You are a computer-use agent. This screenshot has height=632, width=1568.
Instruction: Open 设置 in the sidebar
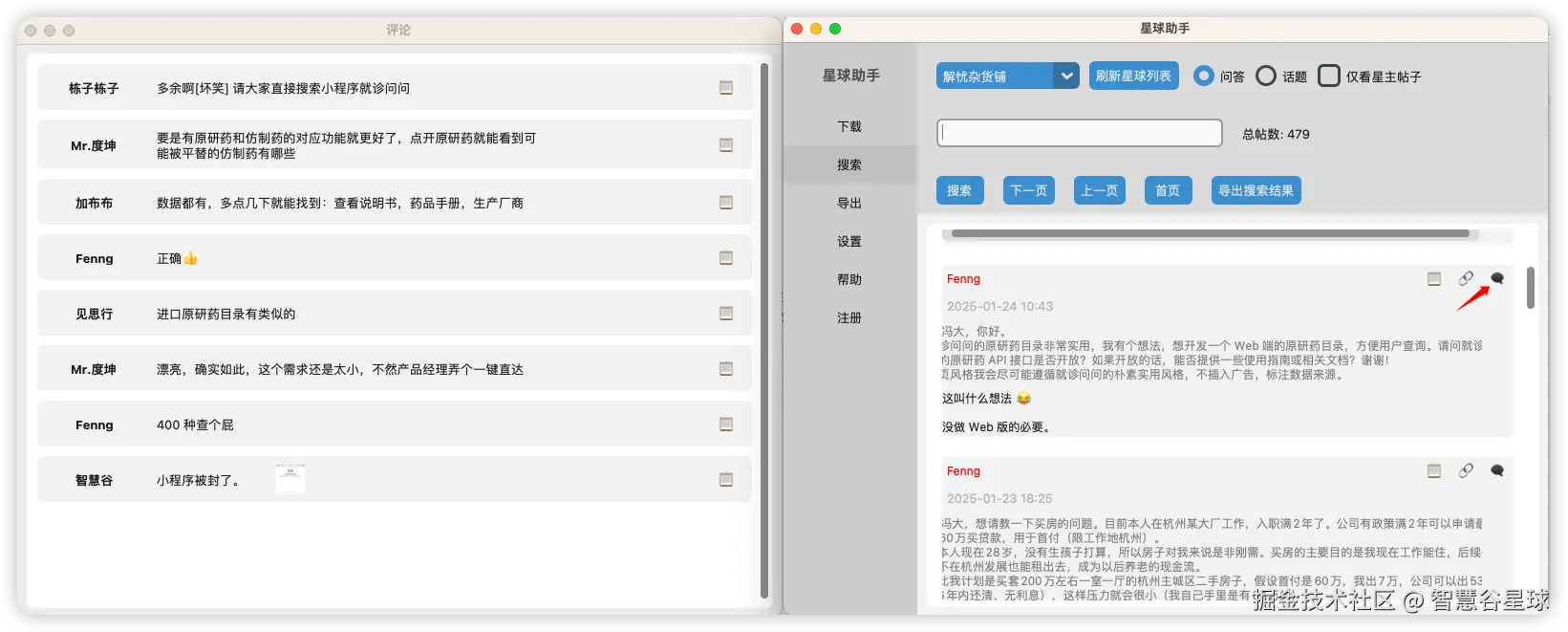(849, 241)
